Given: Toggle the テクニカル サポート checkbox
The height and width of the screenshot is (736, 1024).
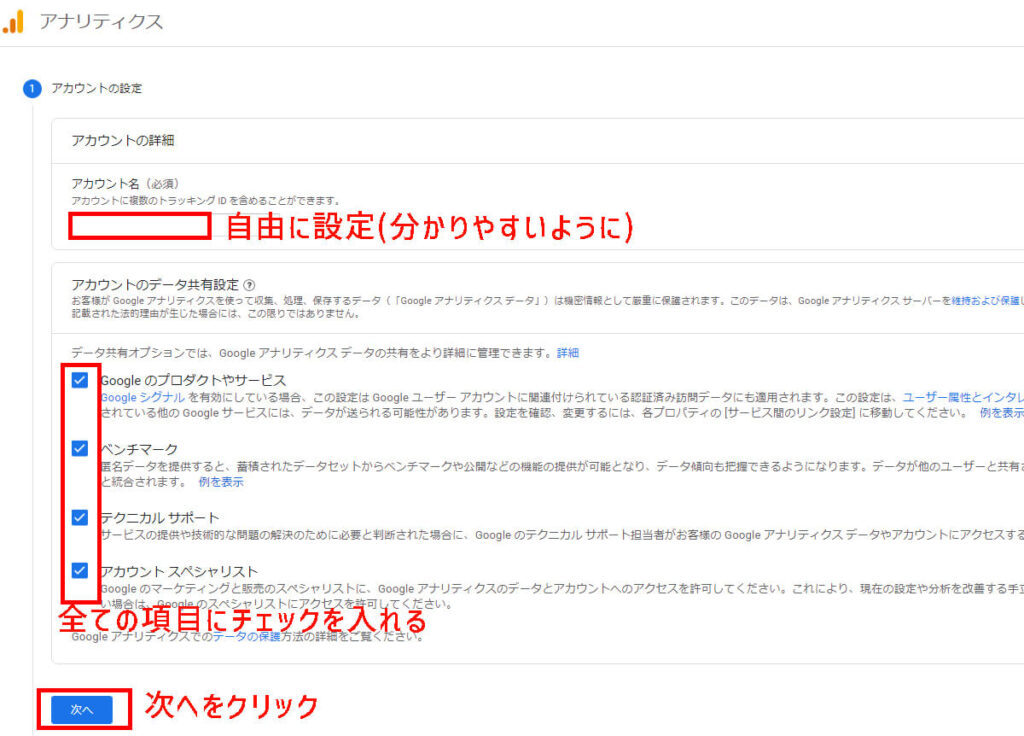Looking at the screenshot, I should (80, 517).
